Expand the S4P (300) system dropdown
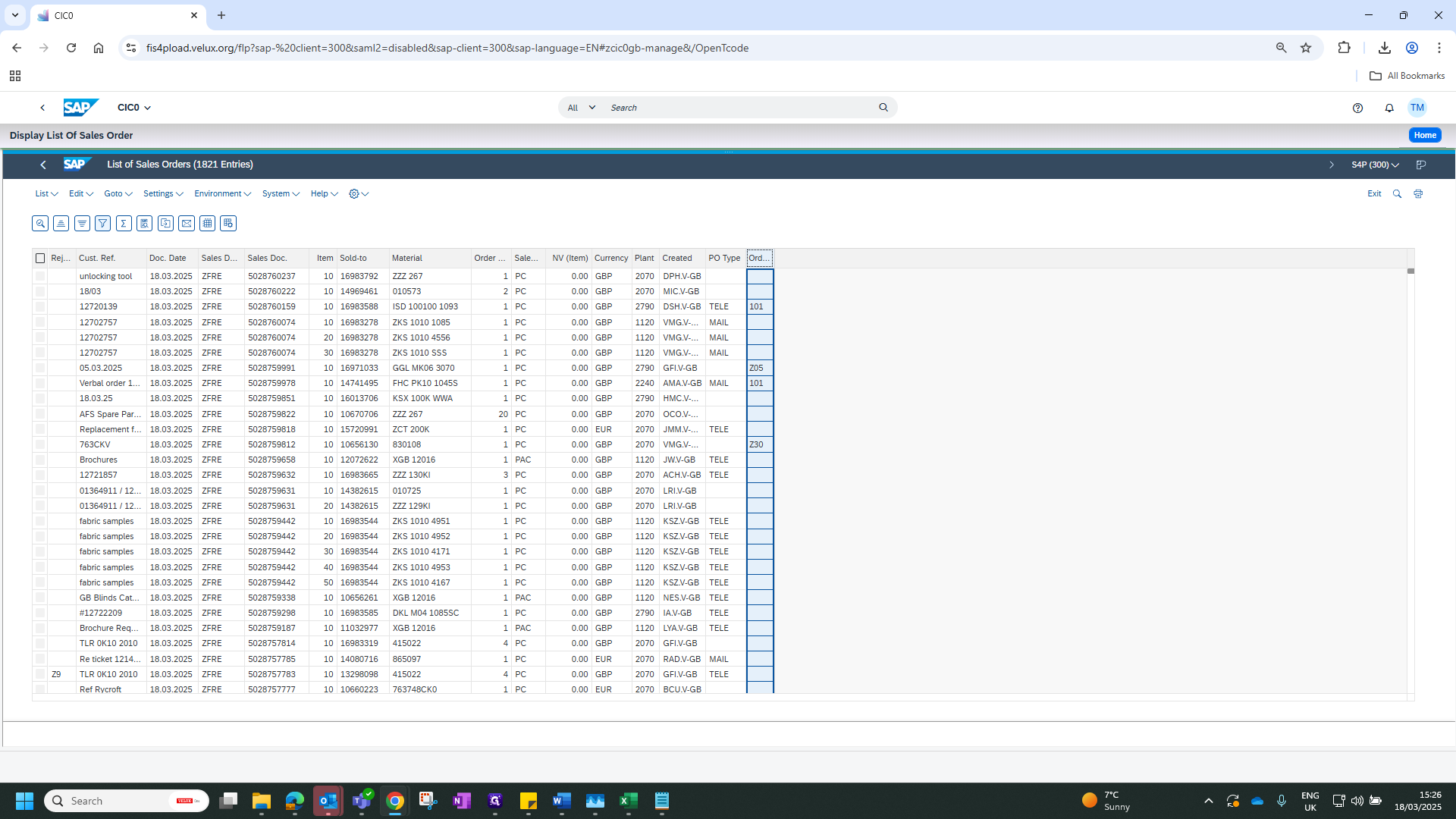Viewport: 1456px width, 819px height. point(1375,165)
